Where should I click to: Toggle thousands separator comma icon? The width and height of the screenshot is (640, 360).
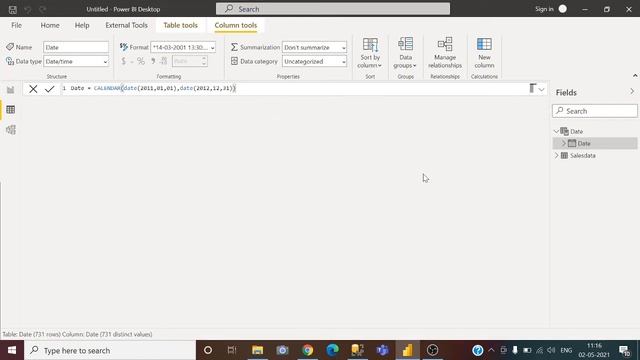click(x=153, y=61)
